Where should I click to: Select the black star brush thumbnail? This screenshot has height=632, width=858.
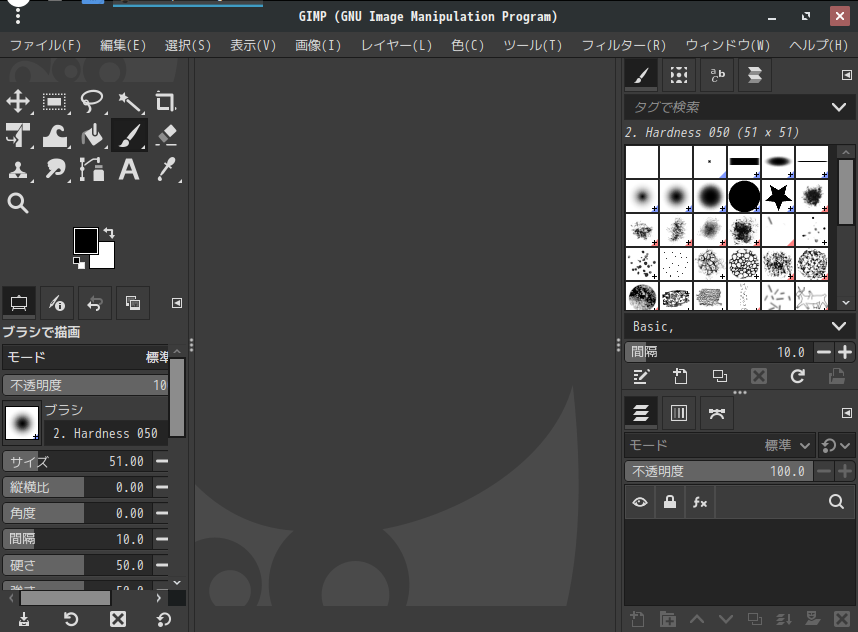click(x=778, y=196)
